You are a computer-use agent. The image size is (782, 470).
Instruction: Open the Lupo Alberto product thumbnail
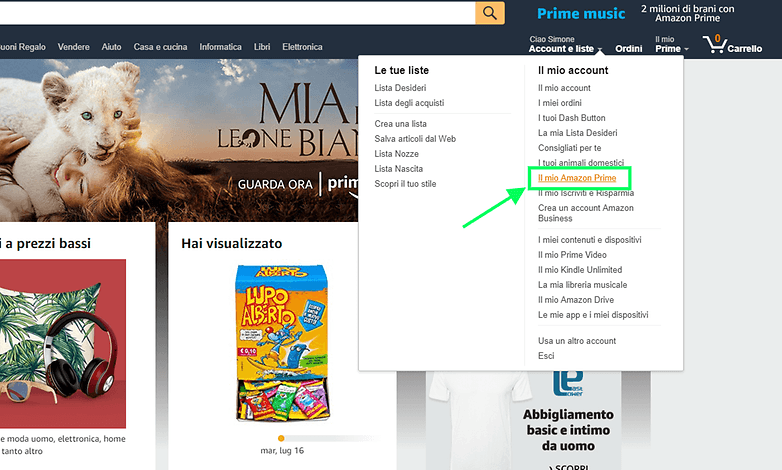click(x=282, y=343)
